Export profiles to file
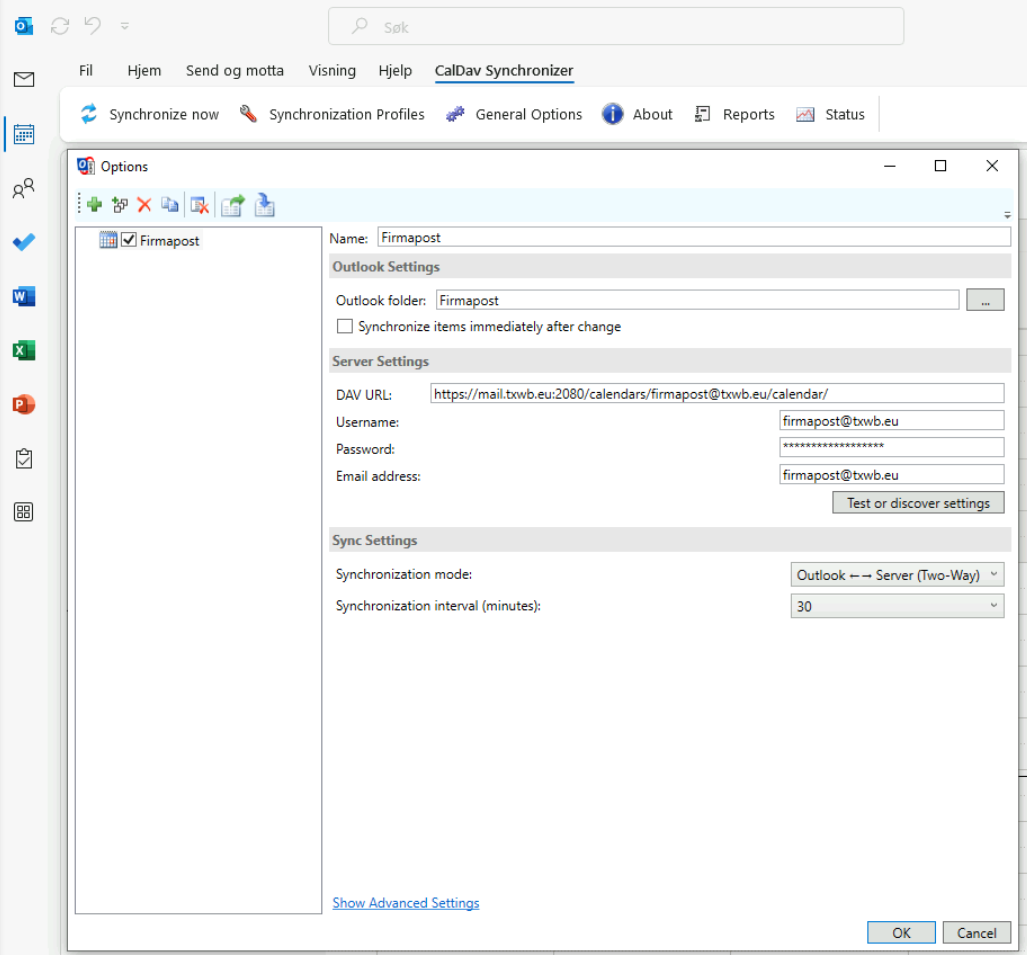 click(x=233, y=205)
